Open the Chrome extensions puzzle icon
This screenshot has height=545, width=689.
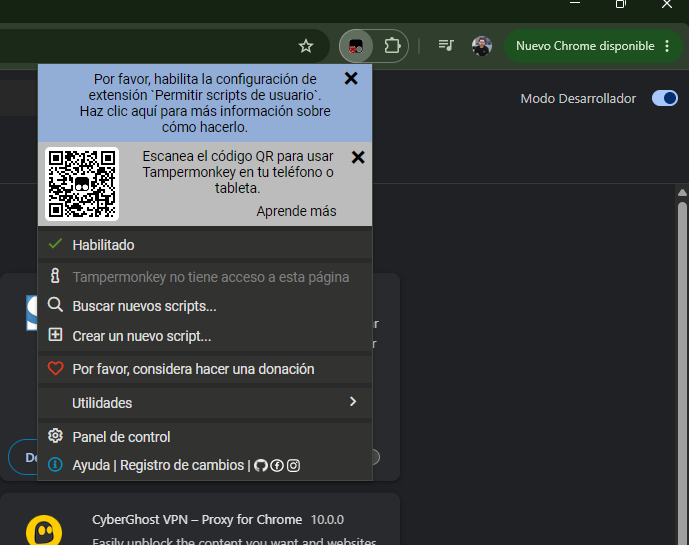tap(392, 46)
